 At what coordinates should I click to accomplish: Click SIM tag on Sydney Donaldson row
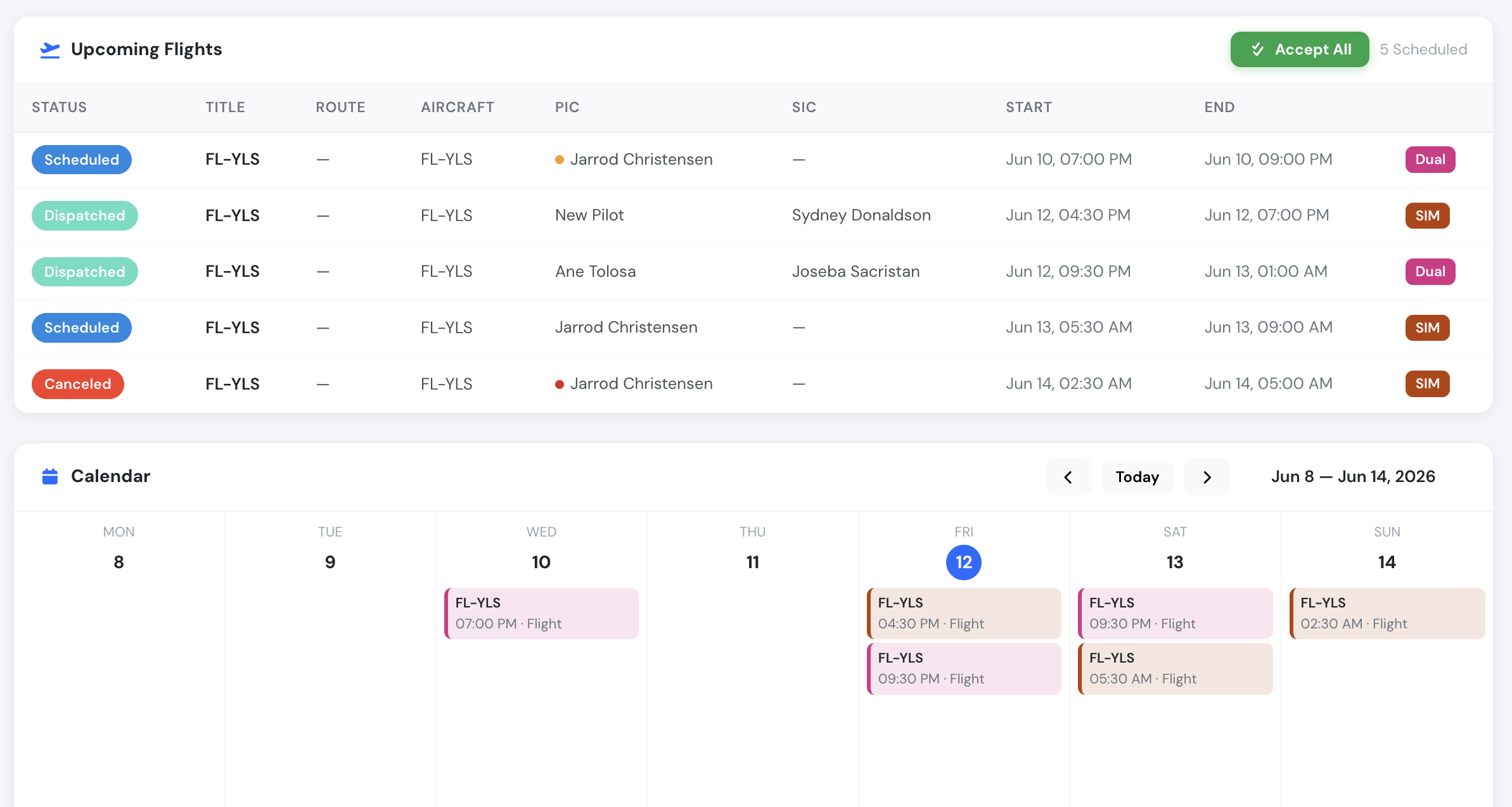1428,215
